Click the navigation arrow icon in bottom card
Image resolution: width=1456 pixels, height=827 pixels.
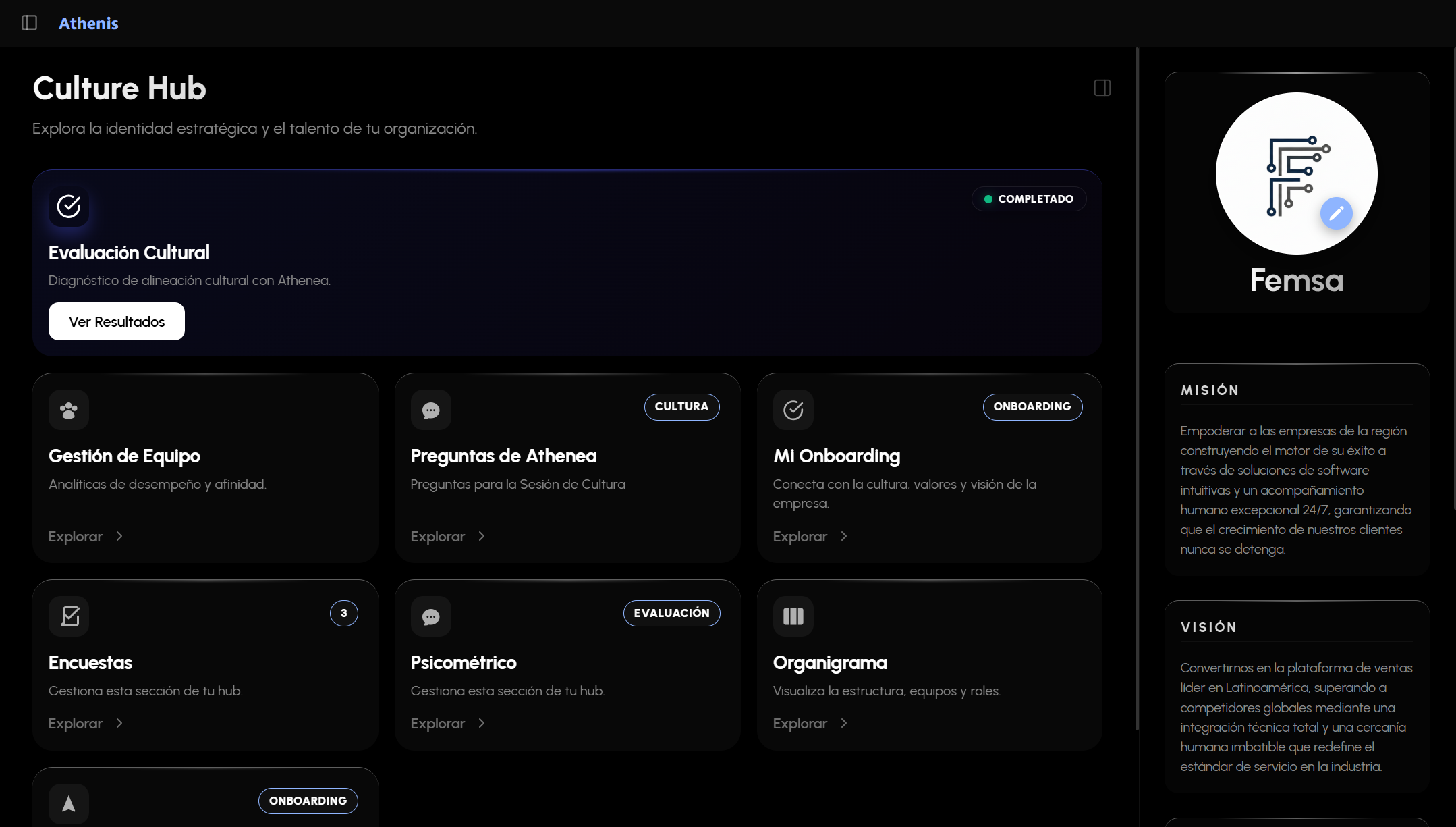click(69, 804)
